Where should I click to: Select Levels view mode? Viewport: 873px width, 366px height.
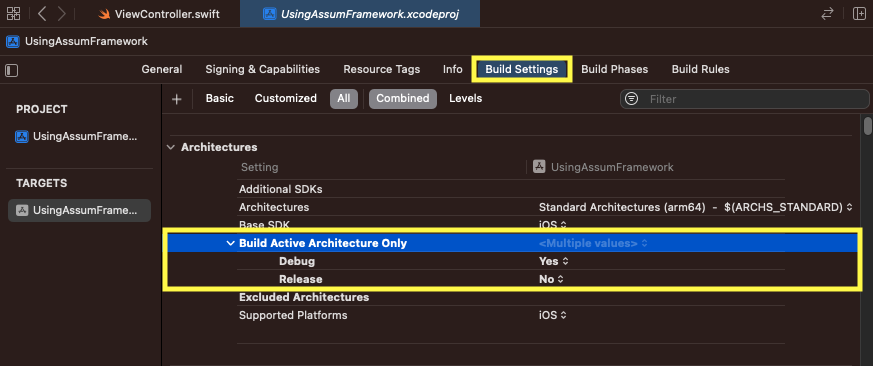point(465,99)
